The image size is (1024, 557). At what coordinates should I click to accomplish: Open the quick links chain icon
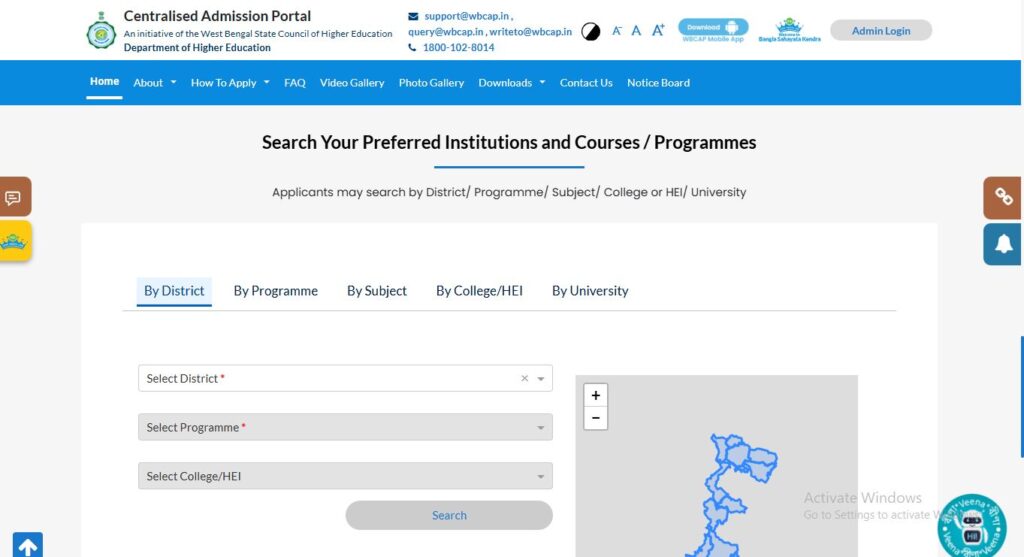pyautogui.click(x=1003, y=197)
